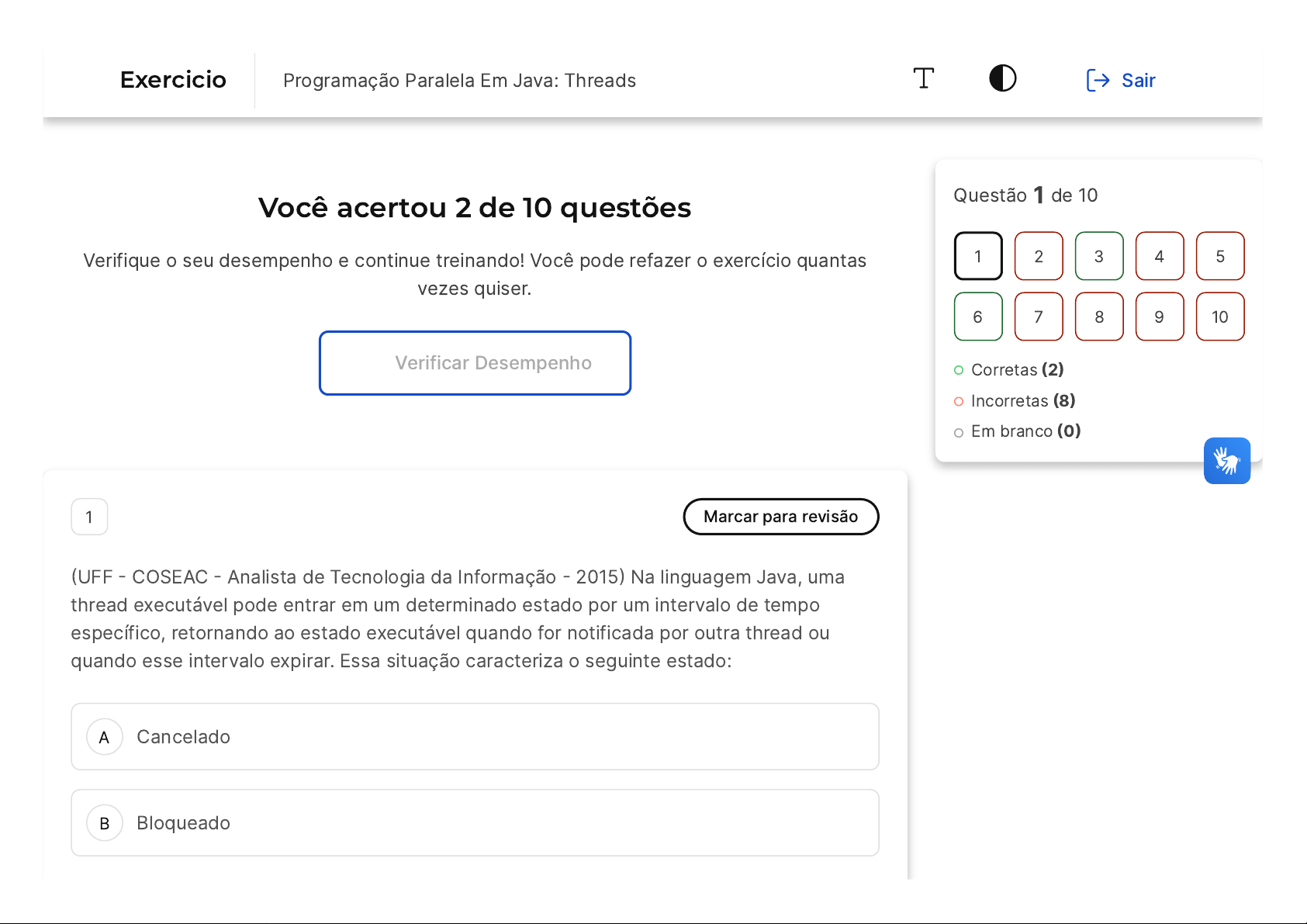This screenshot has width=1307, height=924.
Task: Click the Sair exit link
Action: point(1138,81)
